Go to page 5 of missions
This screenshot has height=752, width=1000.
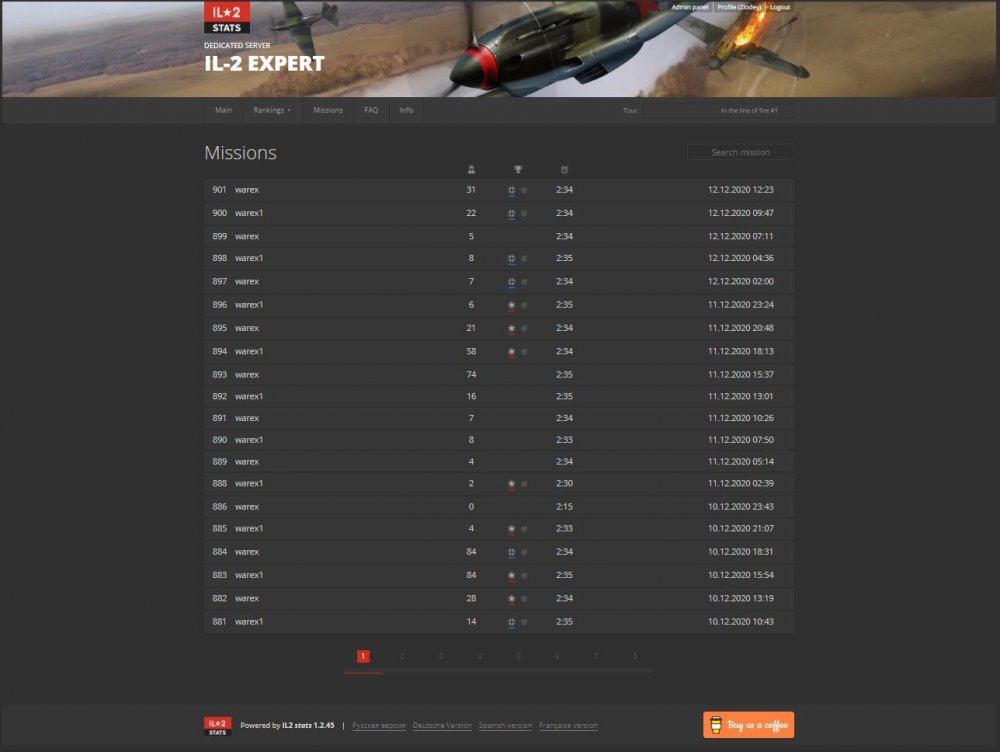518,656
